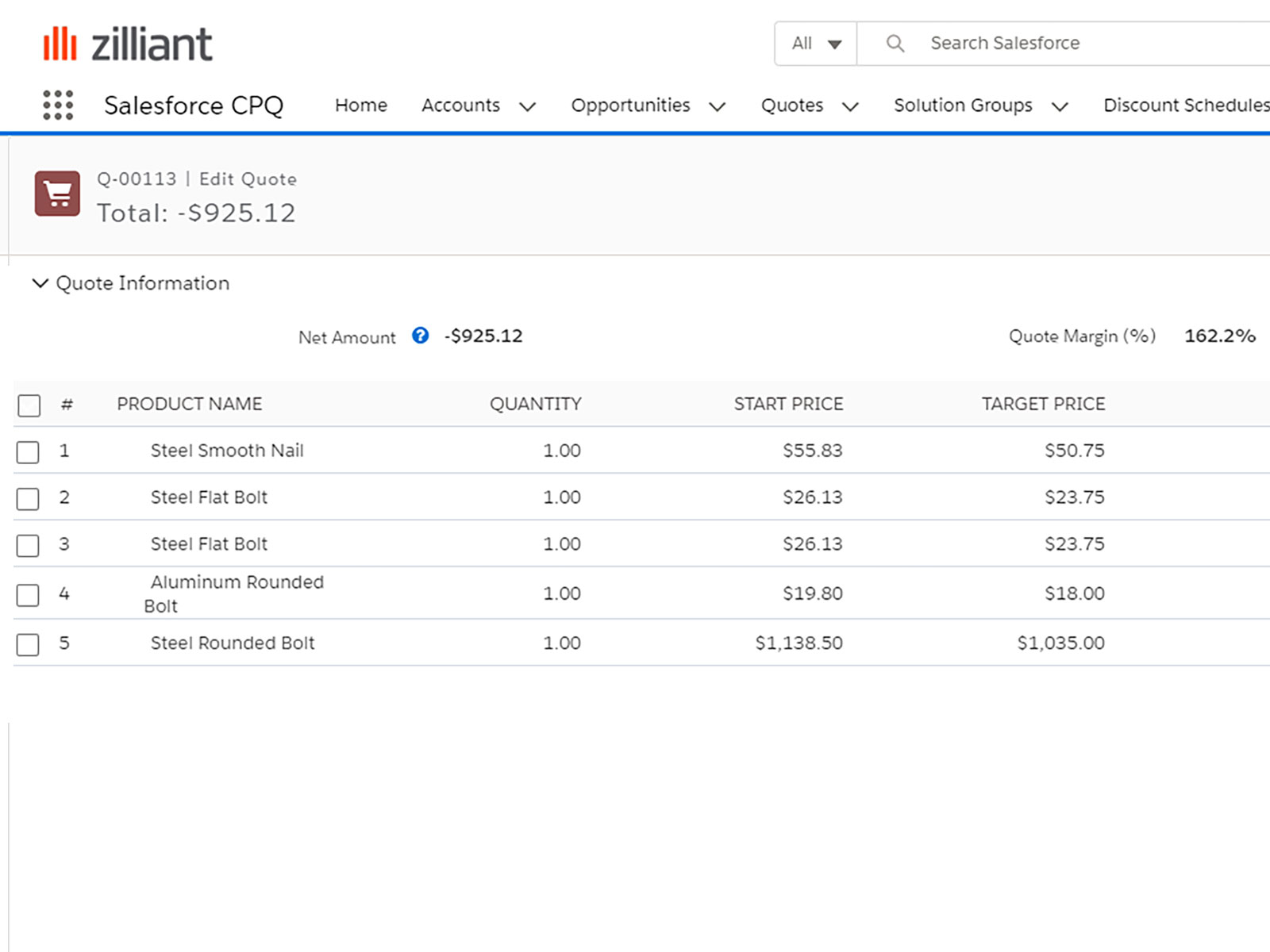1270x952 pixels.
Task: Click the quantity 1.00 for Aluminum Rounded Bolt
Action: coord(562,593)
